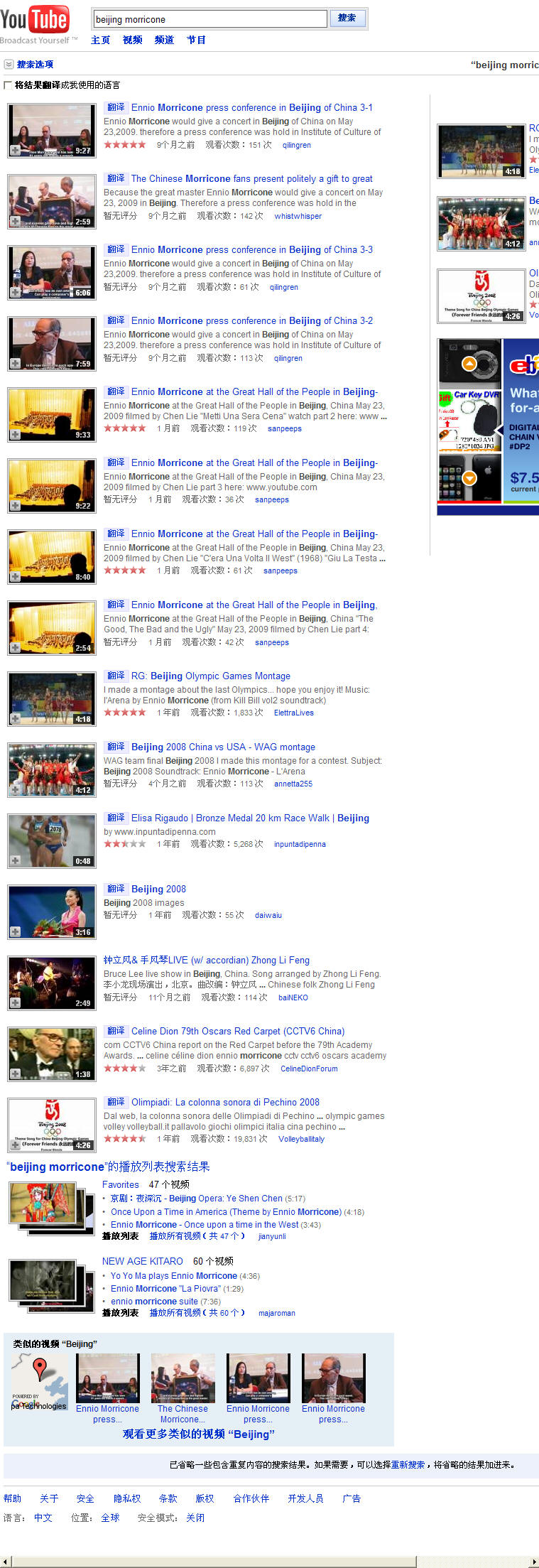Click plus icon on Olimpiadi colonna sonora thumbnail

click(15, 1145)
